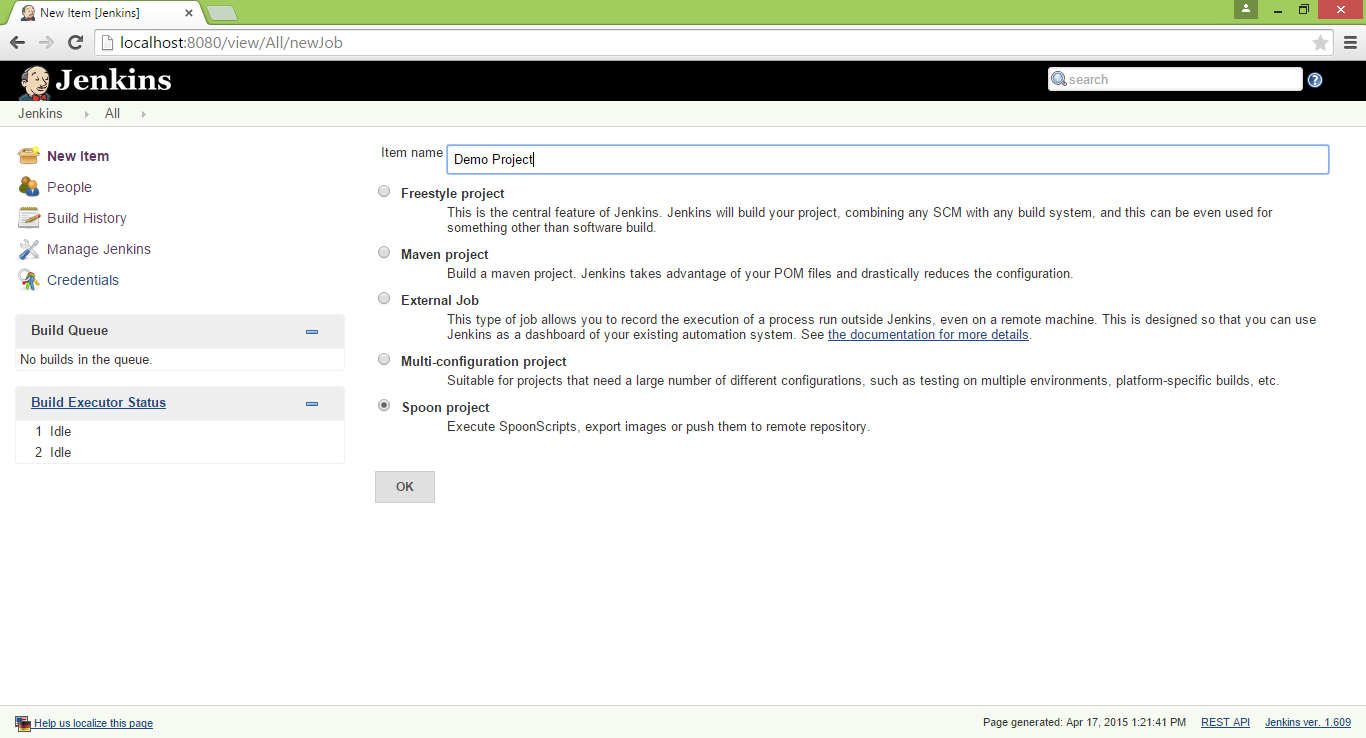Click the Jenkins butler logo

(x=35, y=83)
